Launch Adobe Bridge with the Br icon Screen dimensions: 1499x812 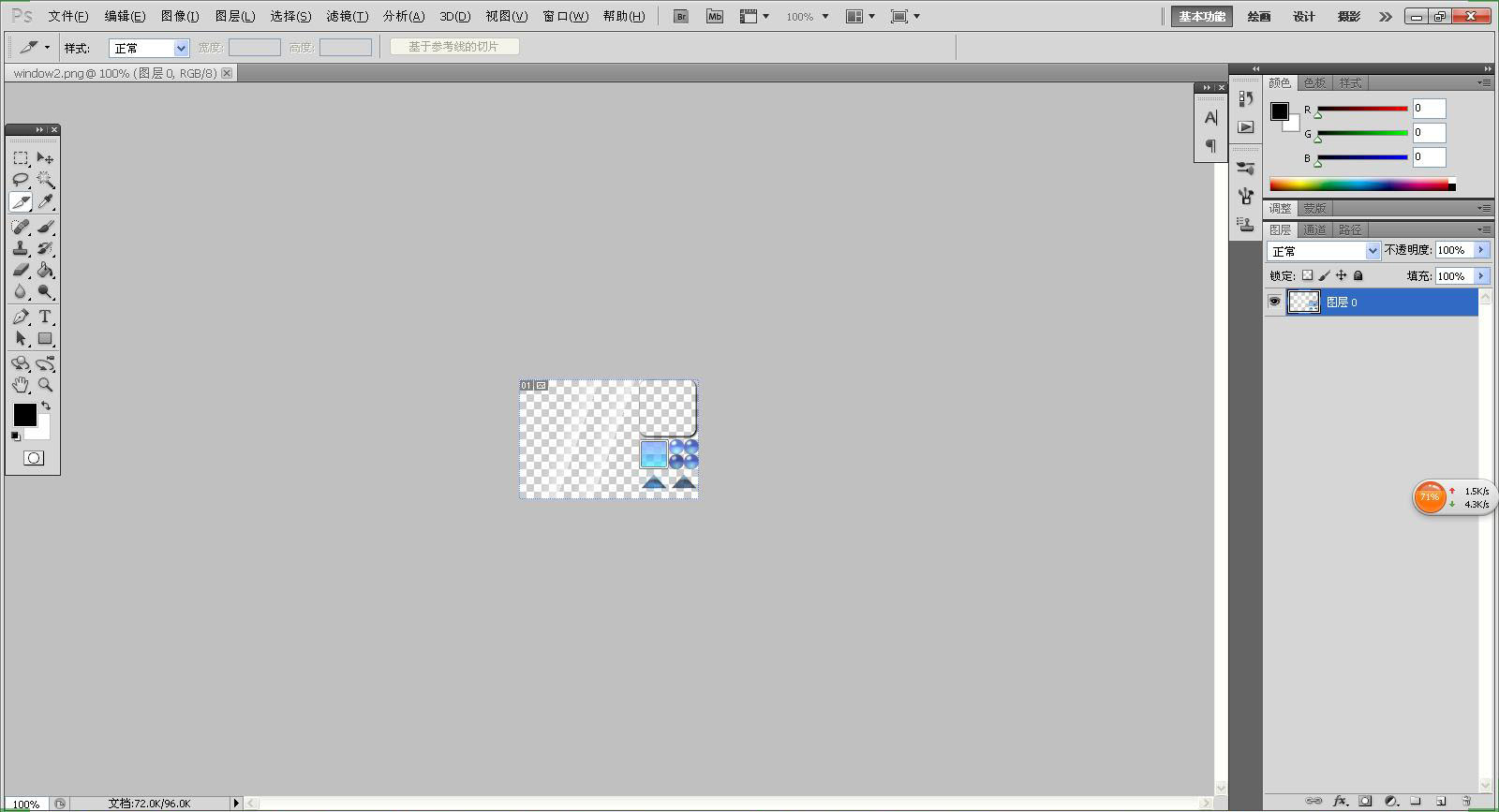(681, 16)
